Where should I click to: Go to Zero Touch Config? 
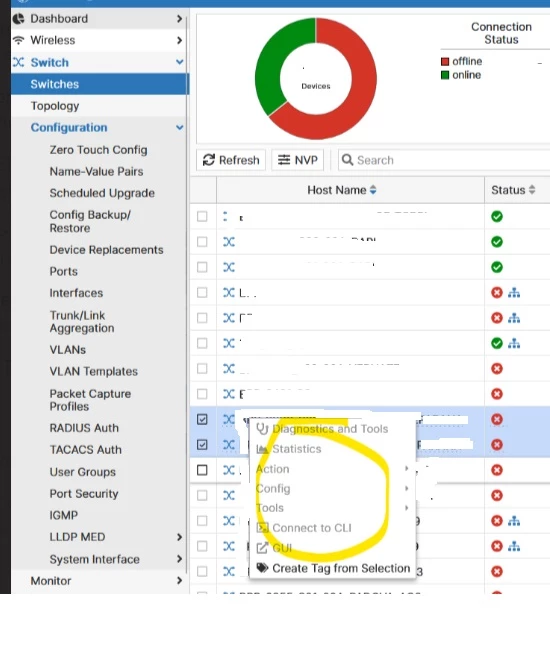(x=98, y=150)
